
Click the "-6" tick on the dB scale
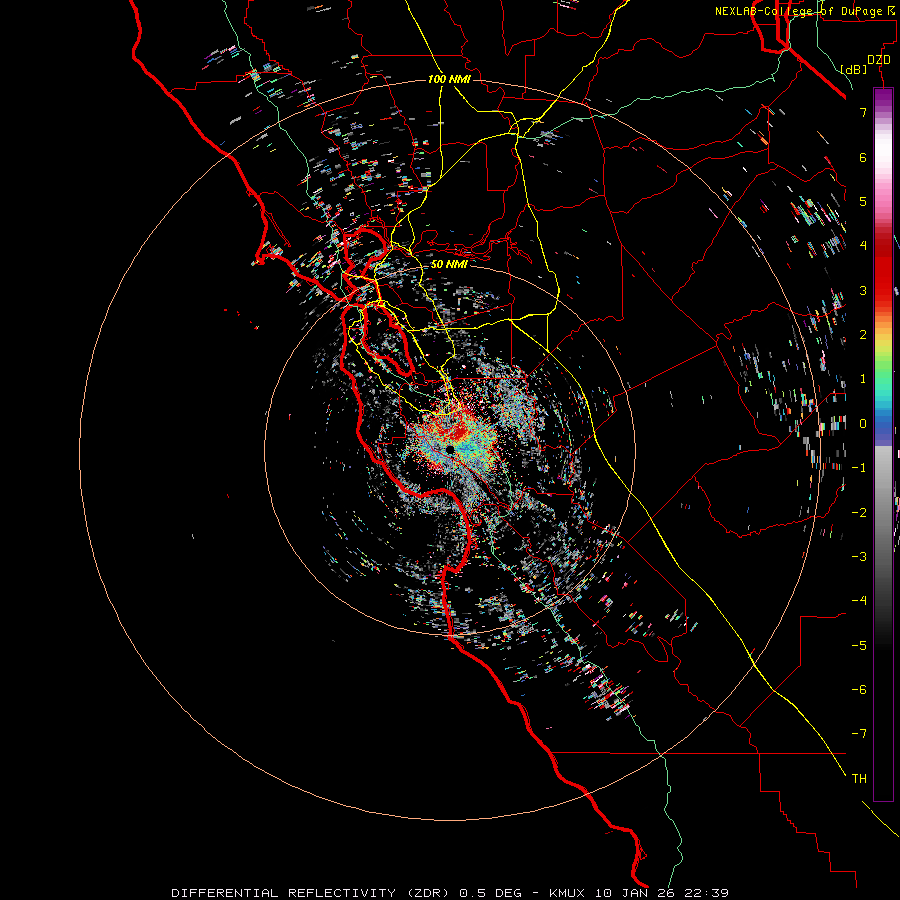pyautogui.click(x=859, y=690)
